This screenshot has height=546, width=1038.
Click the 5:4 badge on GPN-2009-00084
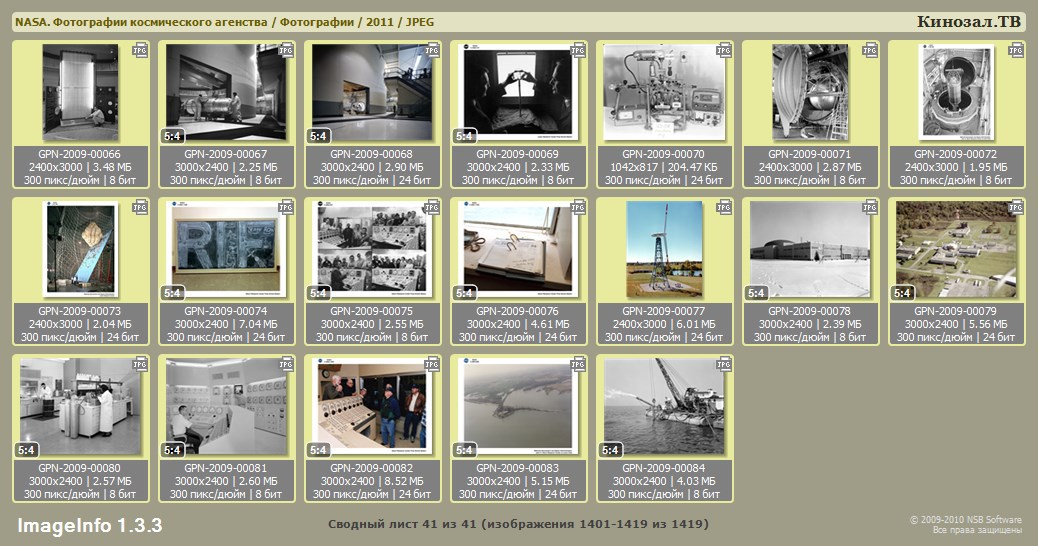click(610, 450)
